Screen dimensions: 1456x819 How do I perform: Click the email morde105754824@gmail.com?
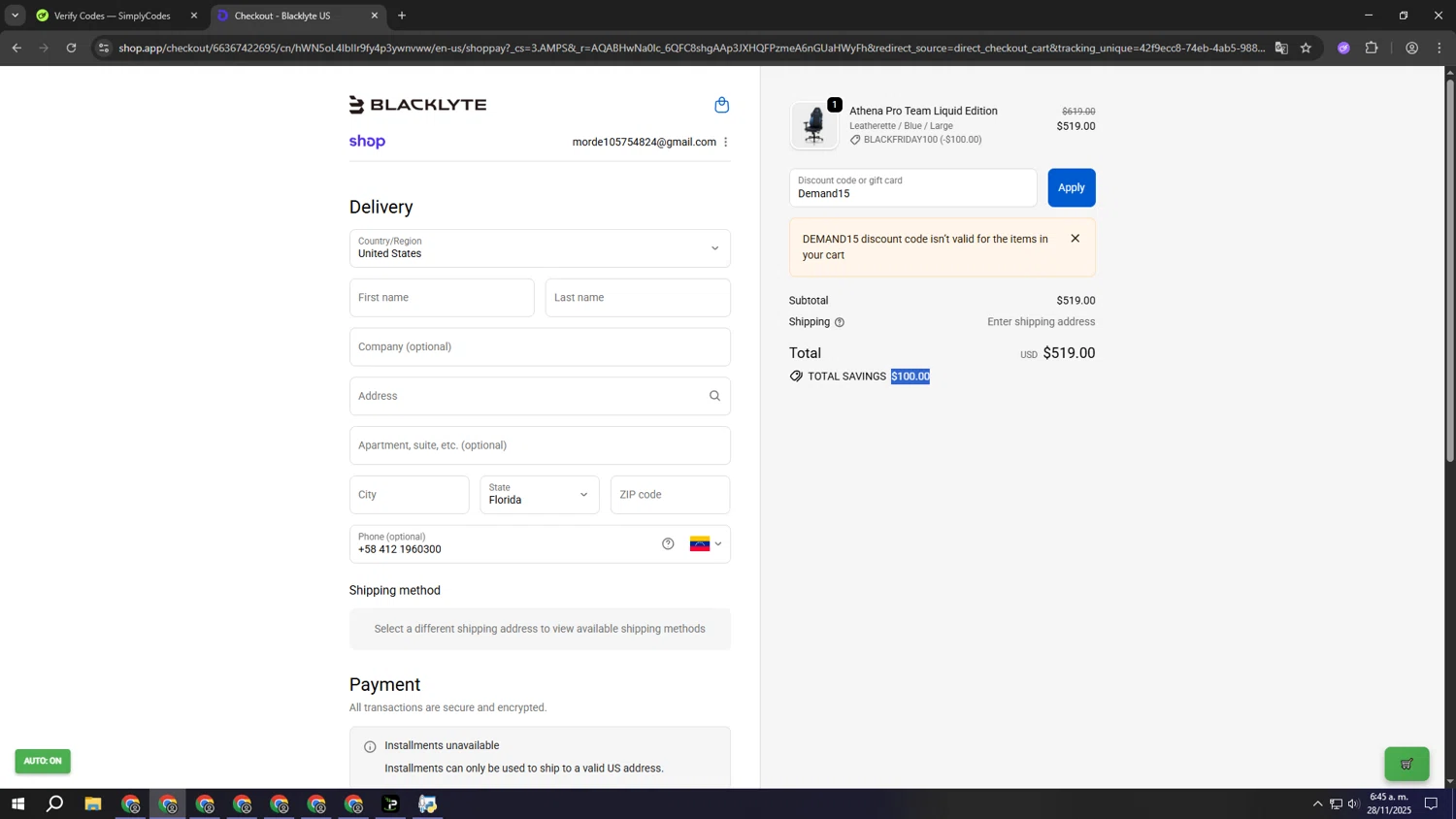(644, 142)
